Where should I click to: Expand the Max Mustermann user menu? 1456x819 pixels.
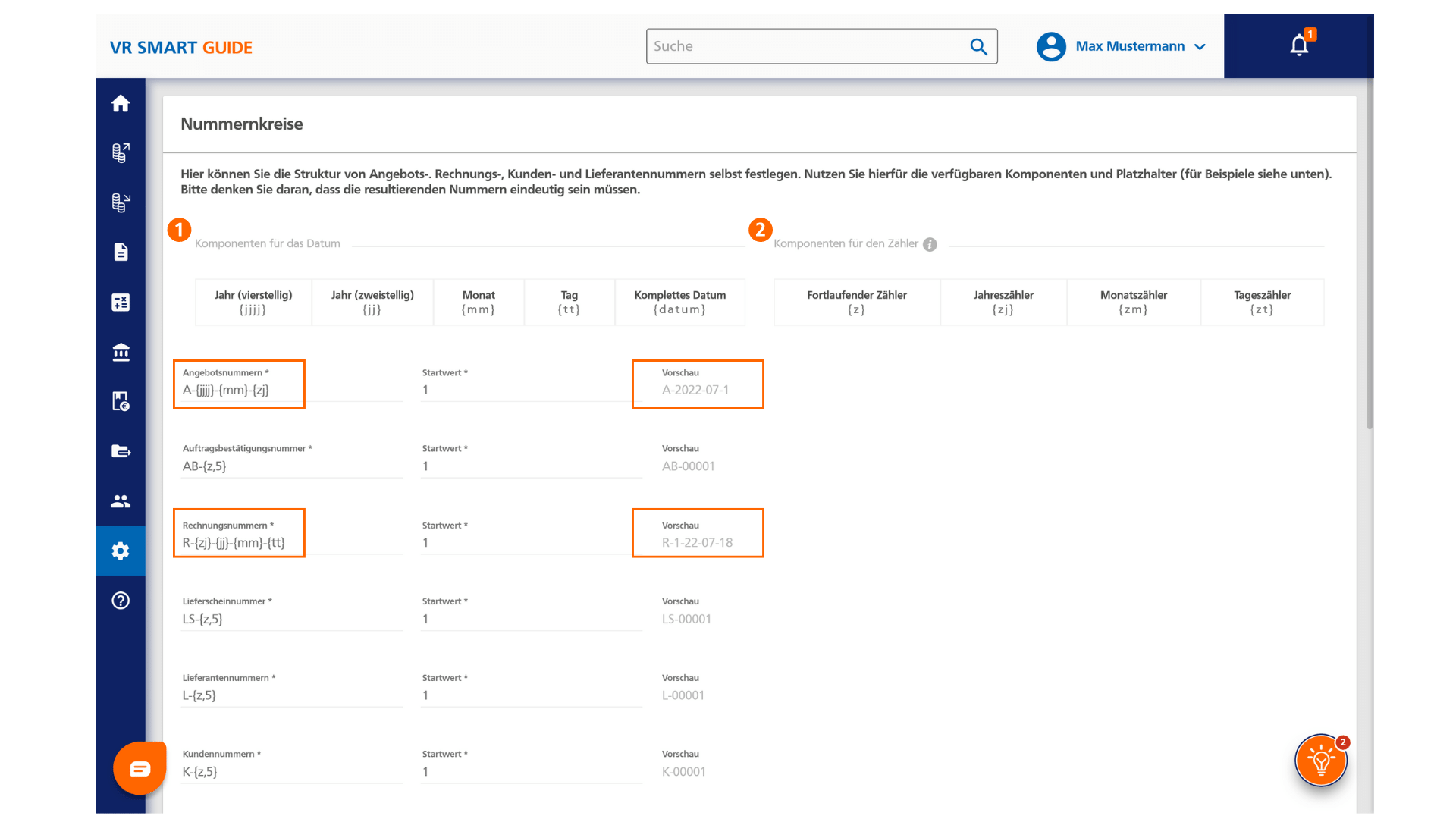point(1200,47)
